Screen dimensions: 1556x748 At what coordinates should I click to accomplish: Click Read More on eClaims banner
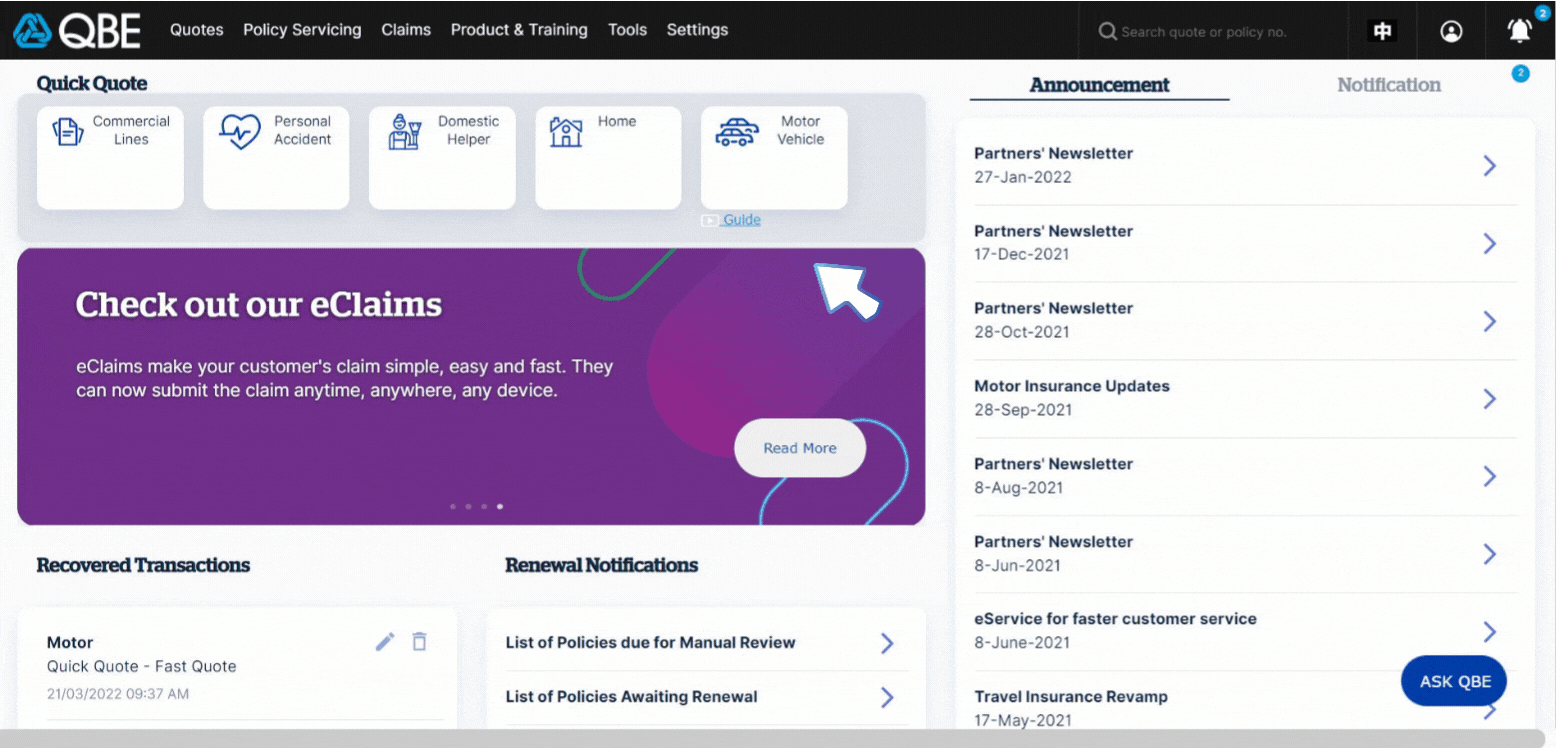coord(800,448)
